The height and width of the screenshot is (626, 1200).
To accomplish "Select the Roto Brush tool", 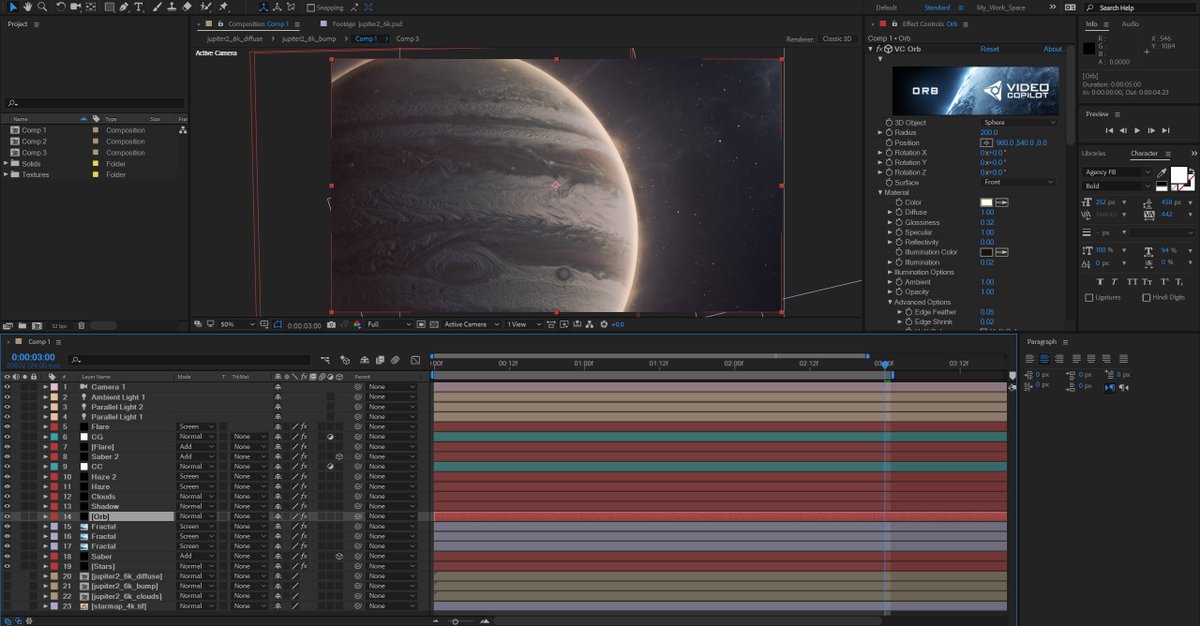I will [204, 7].
